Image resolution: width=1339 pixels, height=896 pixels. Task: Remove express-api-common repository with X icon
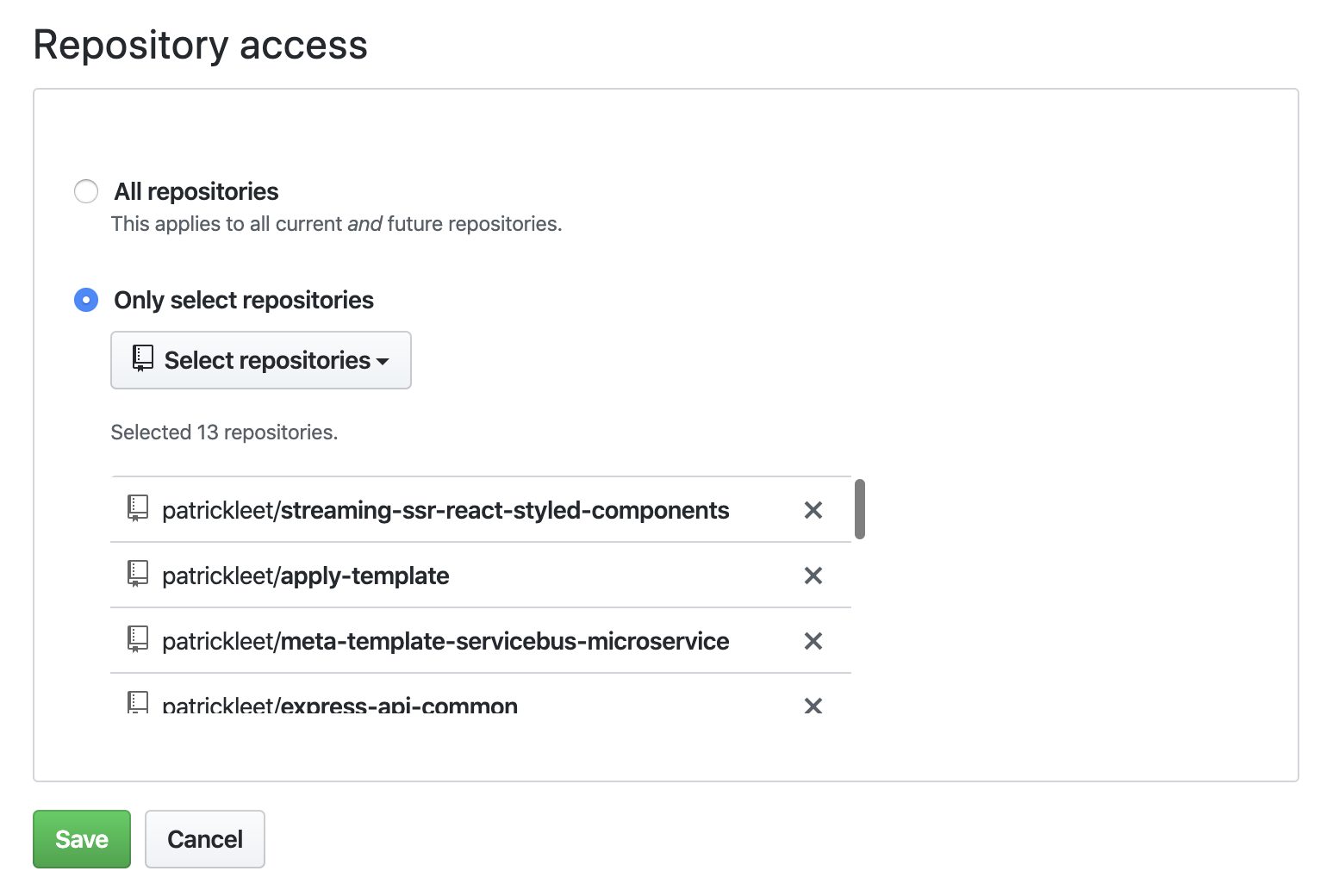pyautogui.click(x=813, y=706)
